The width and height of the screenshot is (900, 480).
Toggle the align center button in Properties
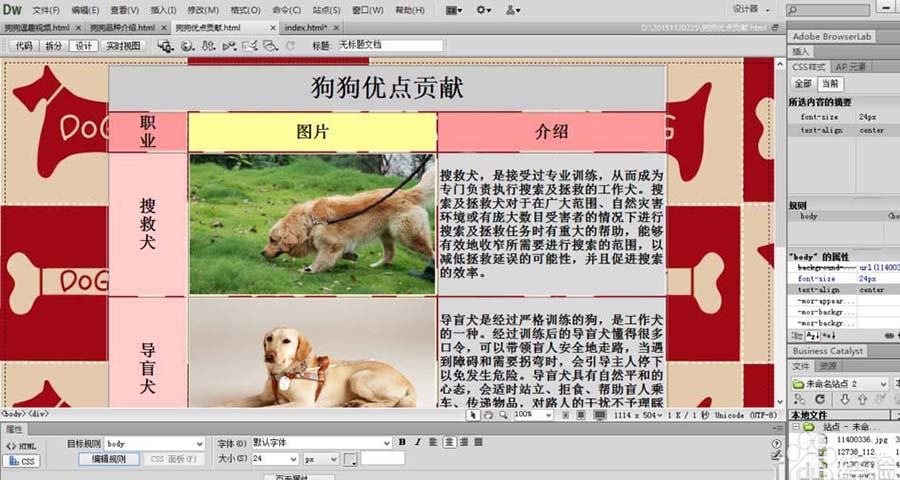pyautogui.click(x=449, y=442)
